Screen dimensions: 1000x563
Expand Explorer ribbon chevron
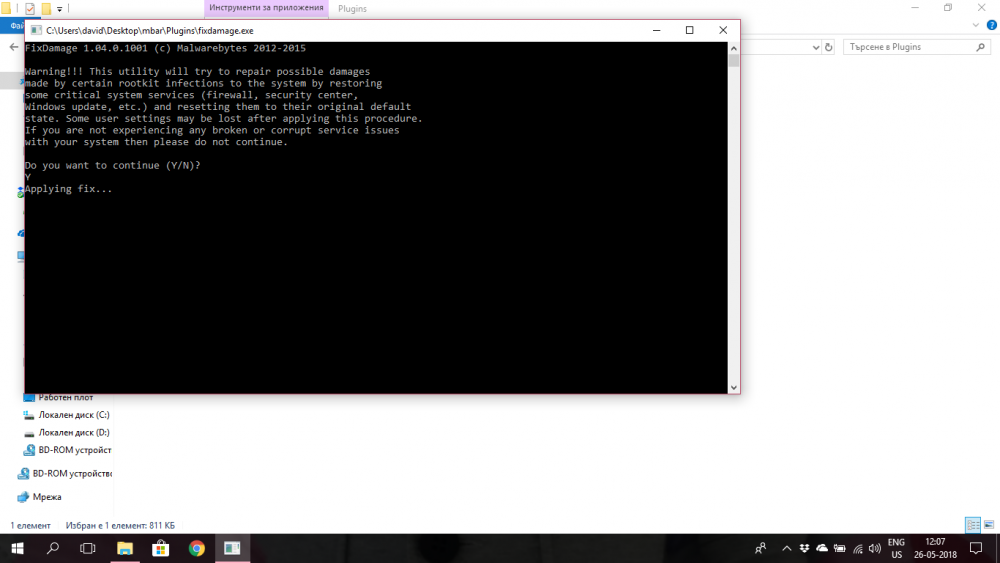pyautogui.click(x=976, y=26)
